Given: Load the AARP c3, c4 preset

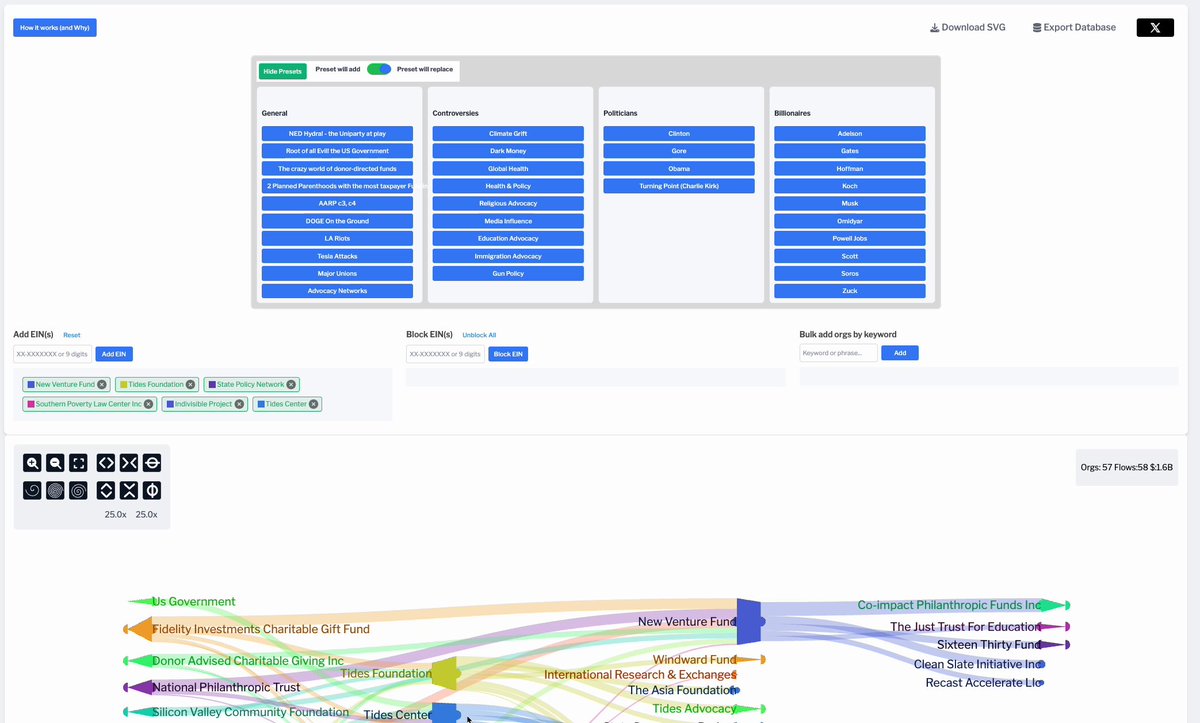Looking at the screenshot, I should (337, 203).
